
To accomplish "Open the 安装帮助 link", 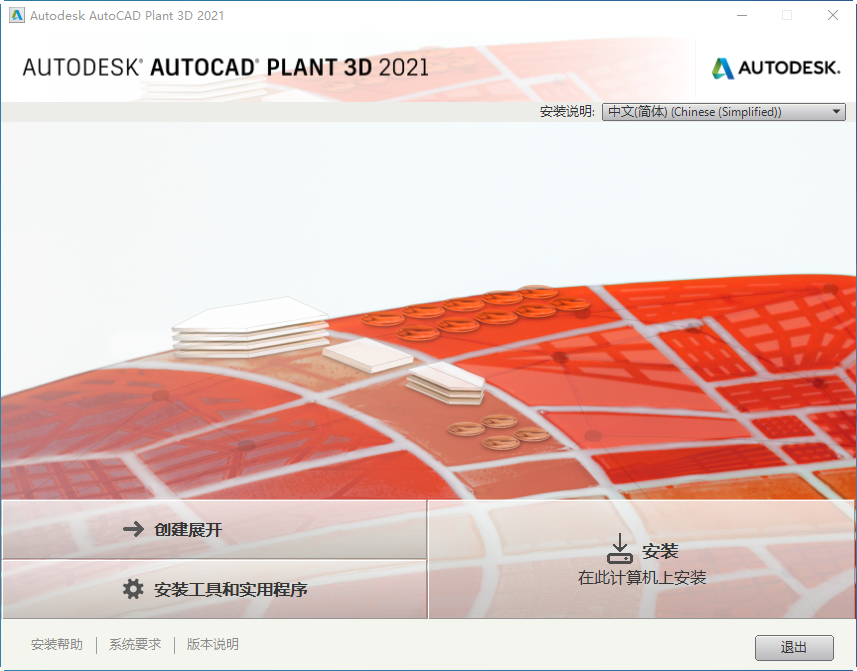I will click(57, 644).
